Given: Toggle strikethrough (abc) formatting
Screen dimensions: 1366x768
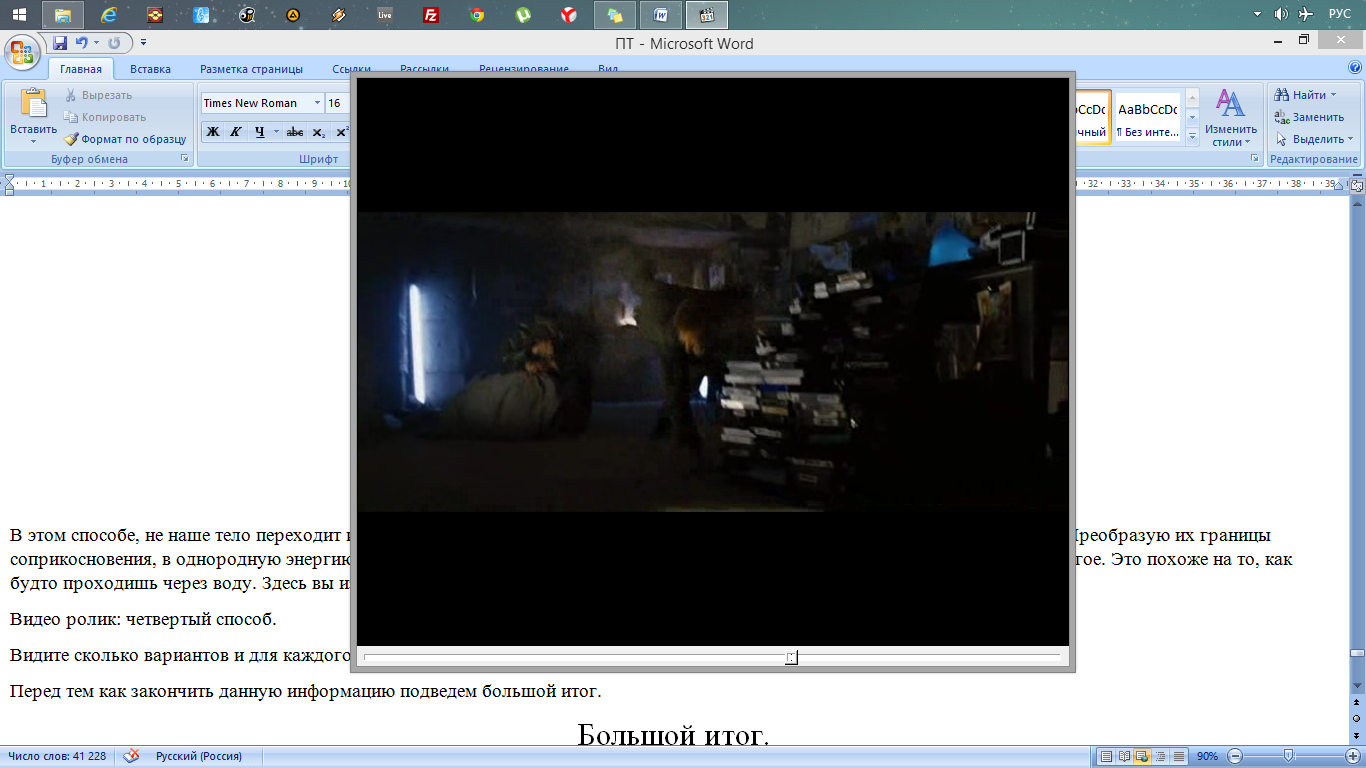Looking at the screenshot, I should click(x=294, y=132).
